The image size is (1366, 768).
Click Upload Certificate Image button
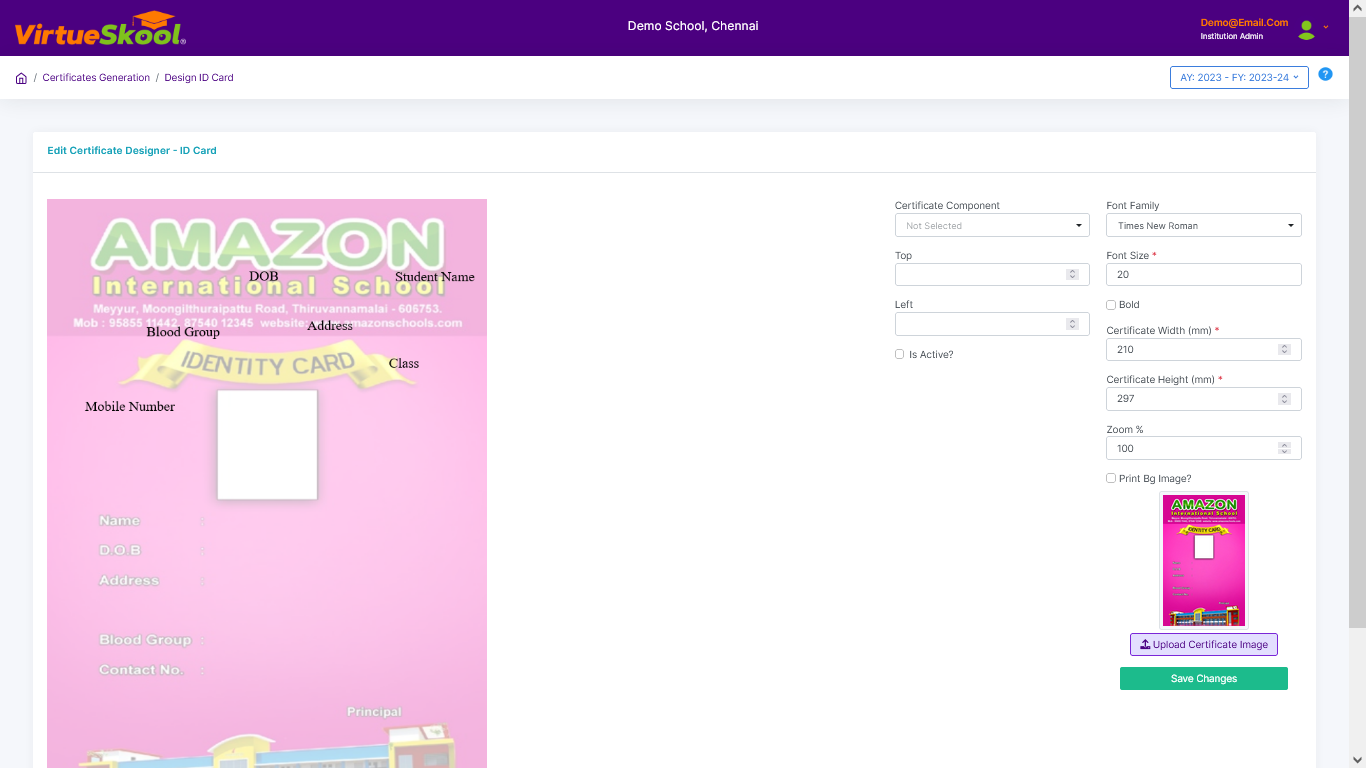click(1204, 645)
